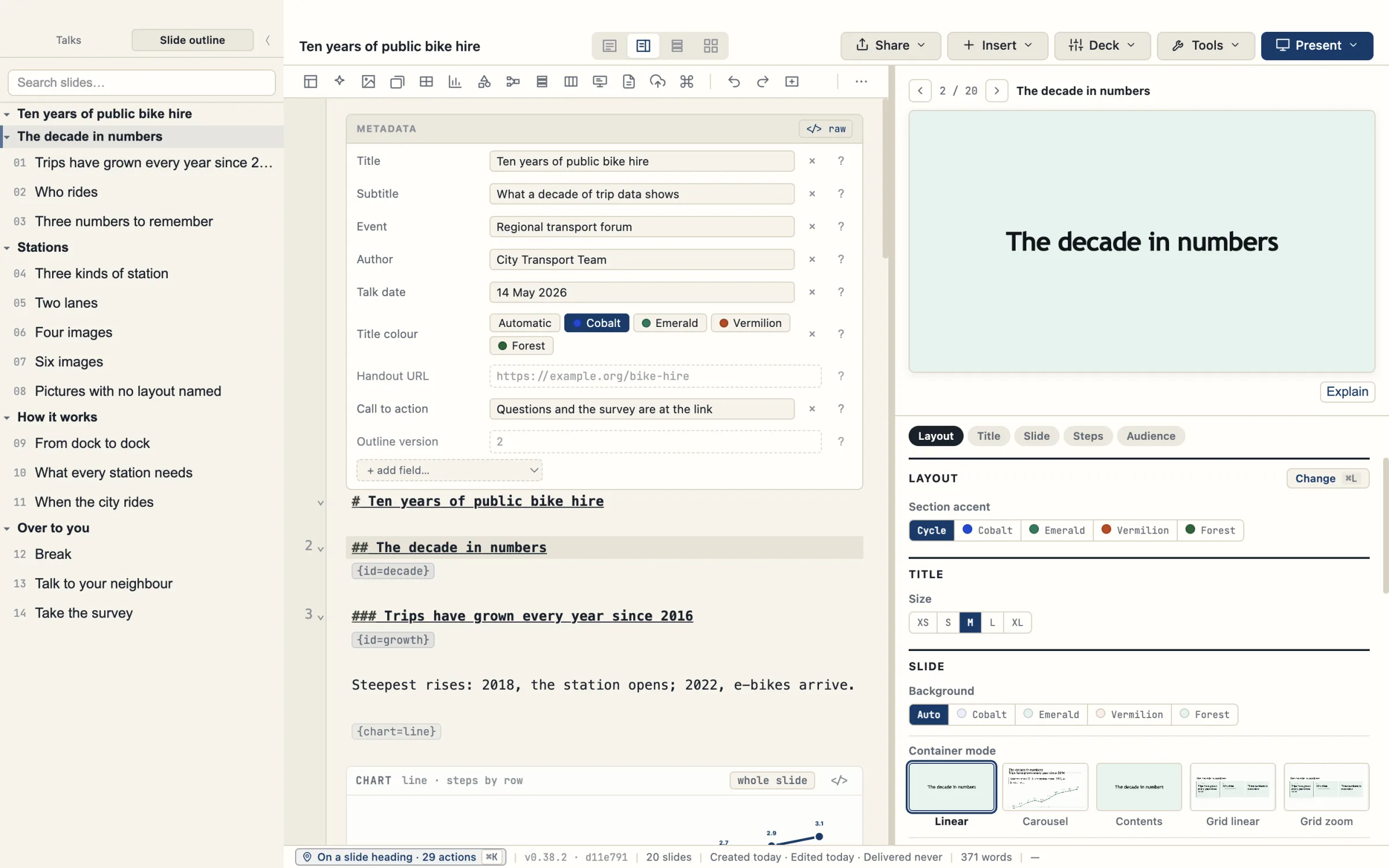Image resolution: width=1389 pixels, height=868 pixels.
Task: Click the cloud upload icon in the toolbar
Action: [x=657, y=82]
